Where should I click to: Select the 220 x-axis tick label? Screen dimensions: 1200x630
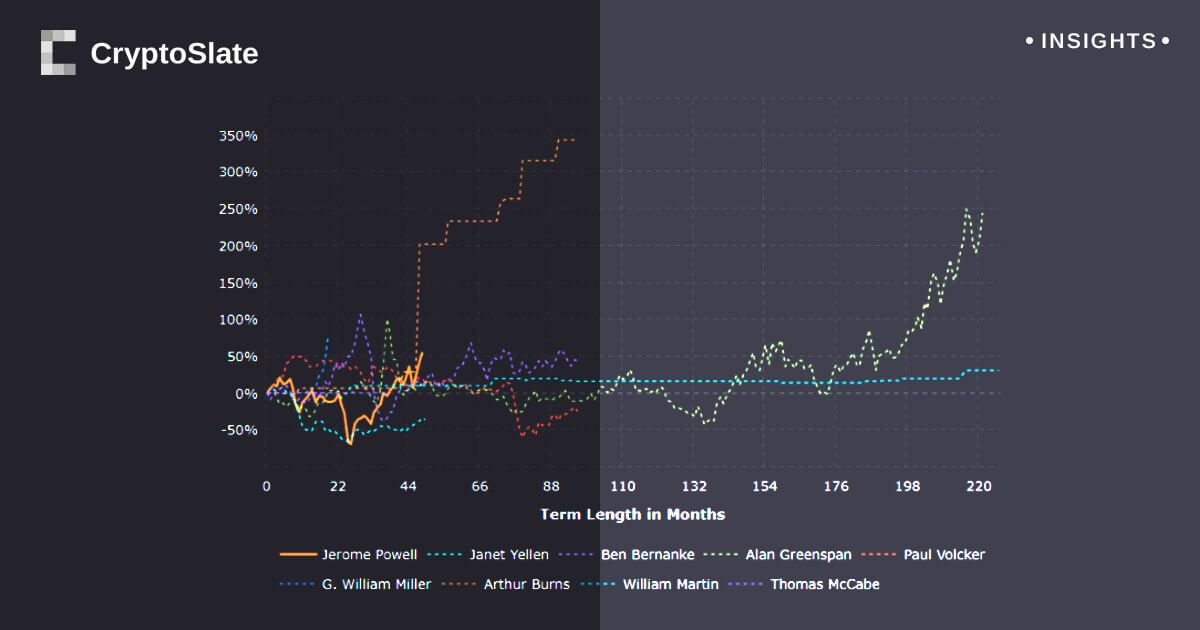tap(979, 487)
